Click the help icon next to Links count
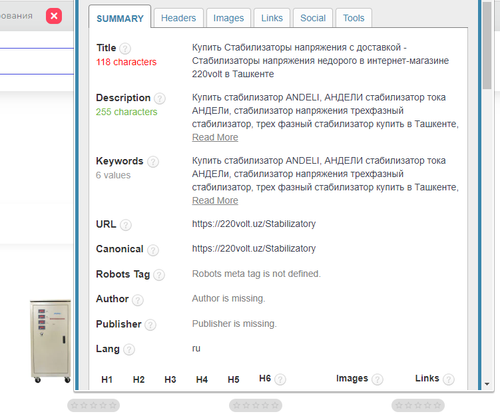Viewport: 500px width, 420px height. [449, 379]
